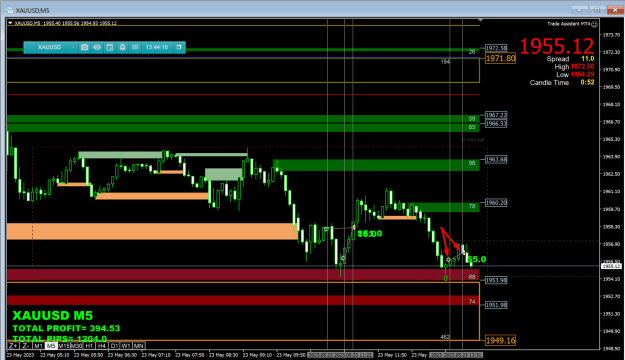Click the 1963.68 level price tag
This screenshot has height=360, width=625.
coord(496,159)
